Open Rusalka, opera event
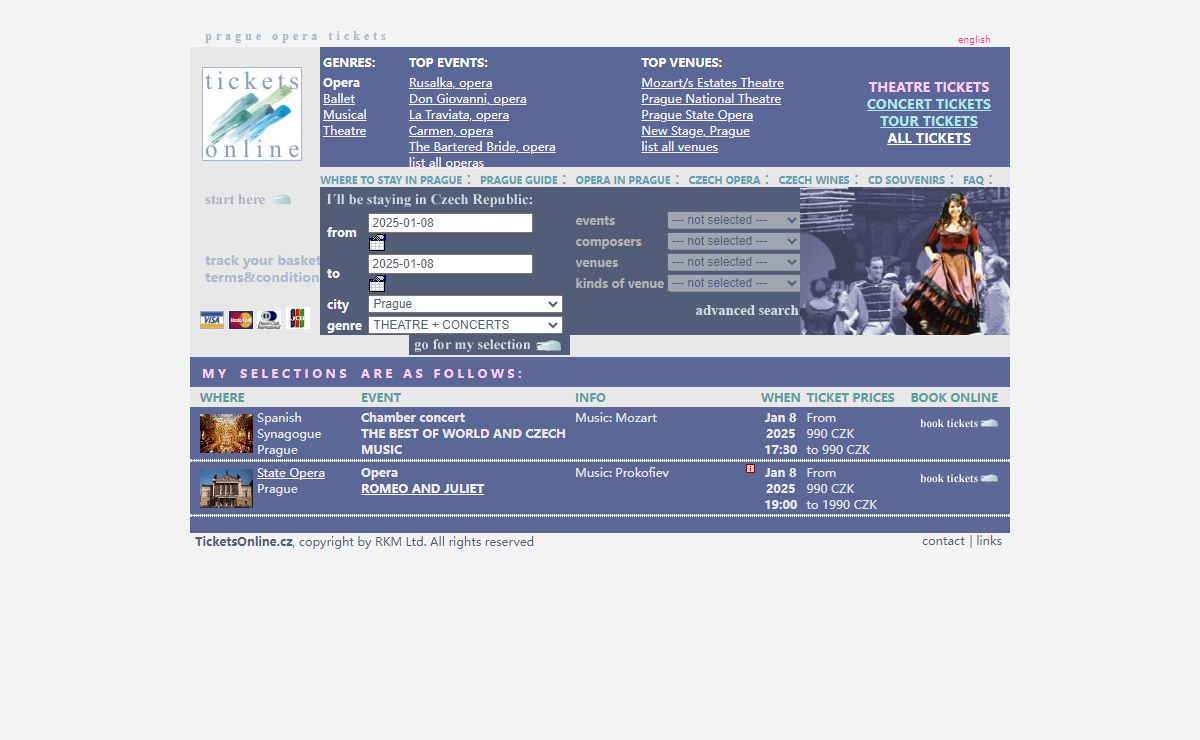The height and width of the screenshot is (740, 1200). [x=450, y=83]
